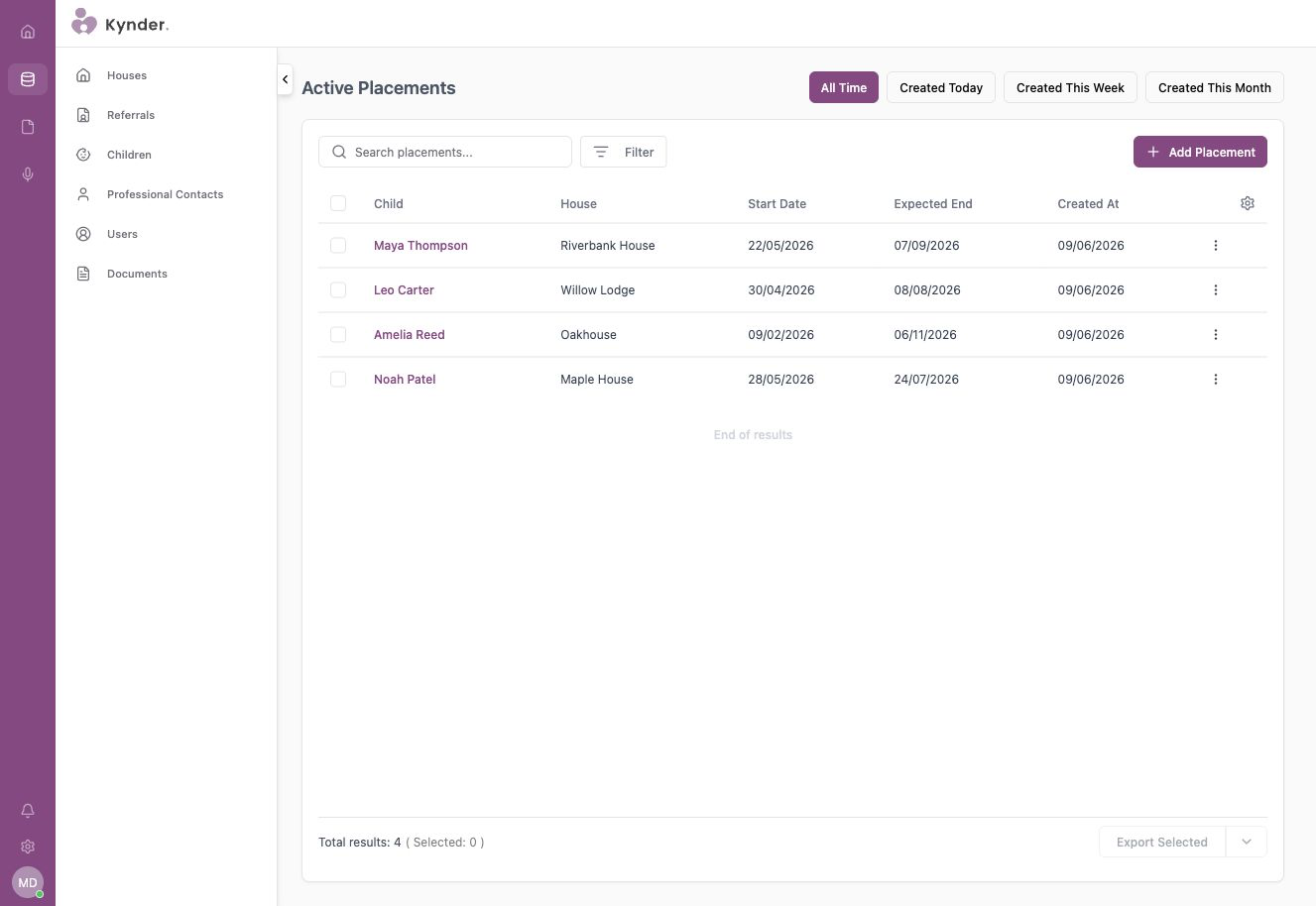Viewport: 1316px width, 906px height.
Task: Select the Created Today filter
Action: pos(941,87)
